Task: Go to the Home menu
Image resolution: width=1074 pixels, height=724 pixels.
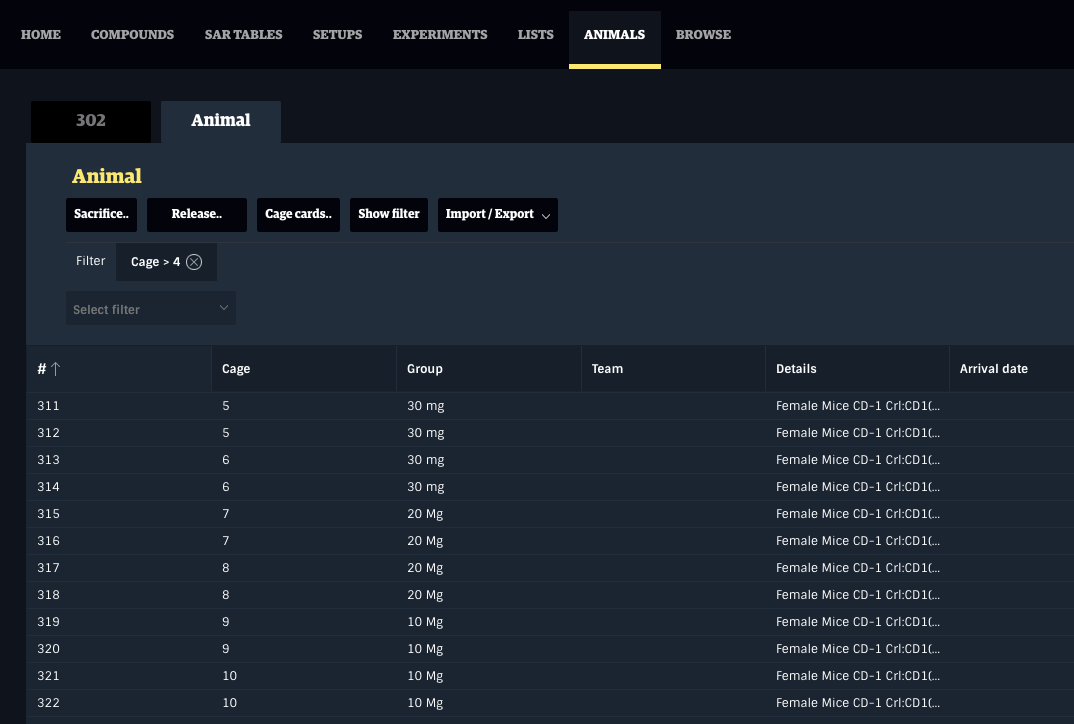Action: click(x=41, y=35)
